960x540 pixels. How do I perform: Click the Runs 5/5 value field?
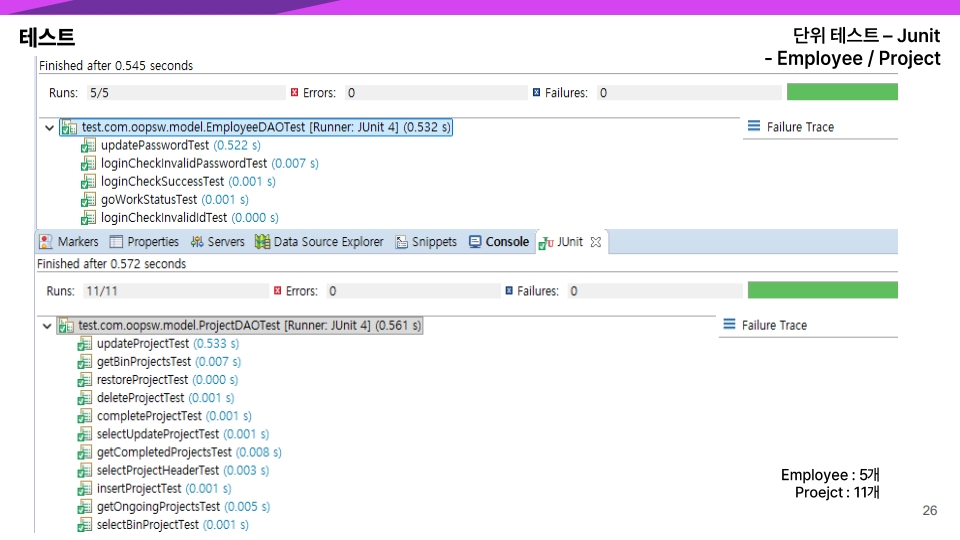coord(186,92)
